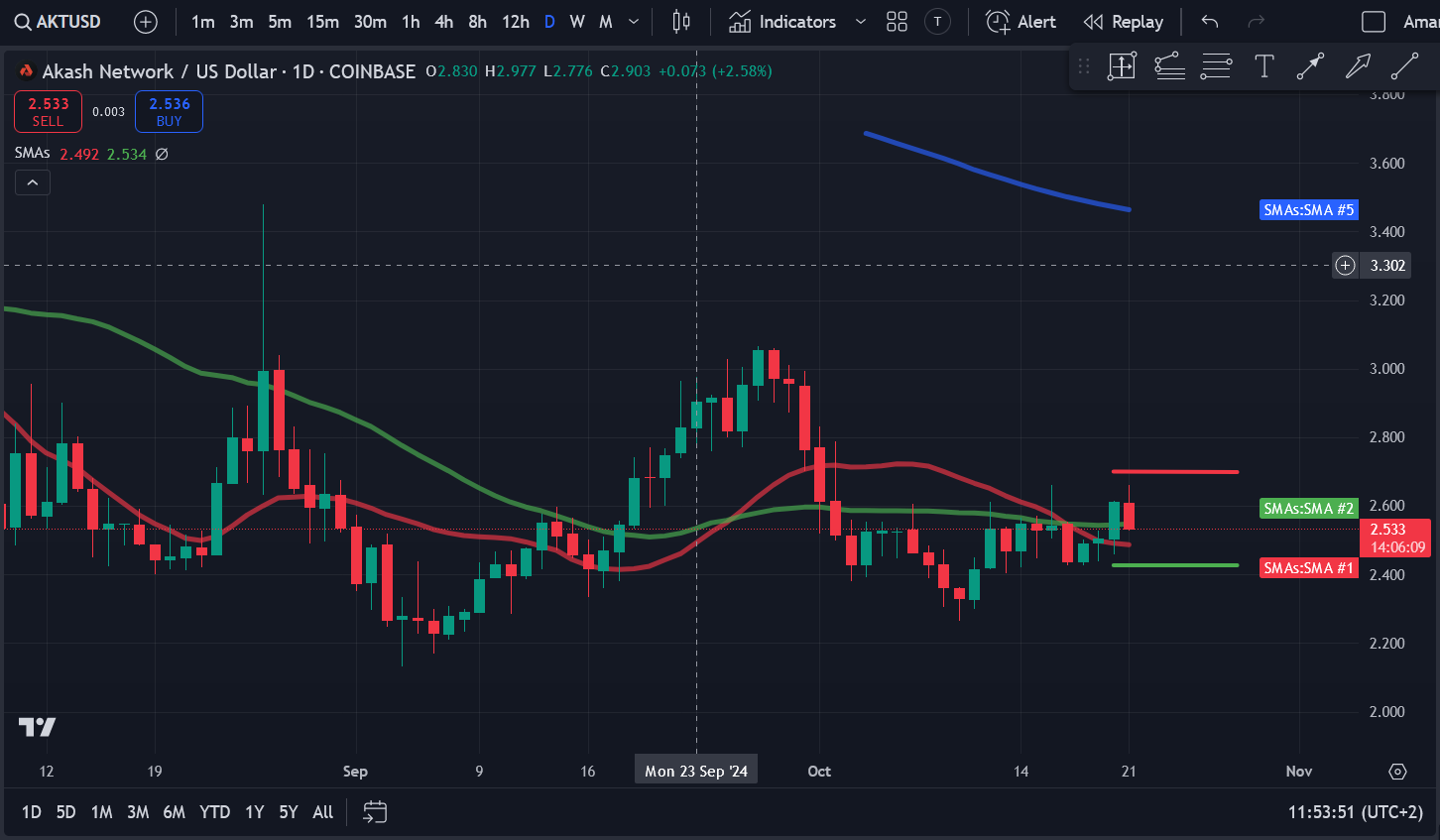This screenshot has width=1440, height=840.
Task: Click the SMAs indicator legend name
Action: point(32,153)
